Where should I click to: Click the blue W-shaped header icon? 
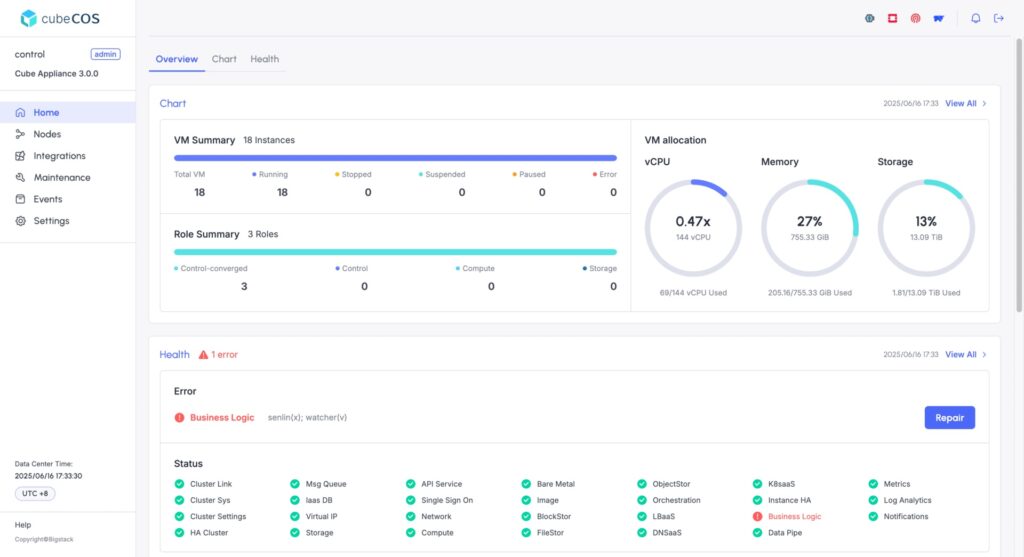(x=939, y=18)
